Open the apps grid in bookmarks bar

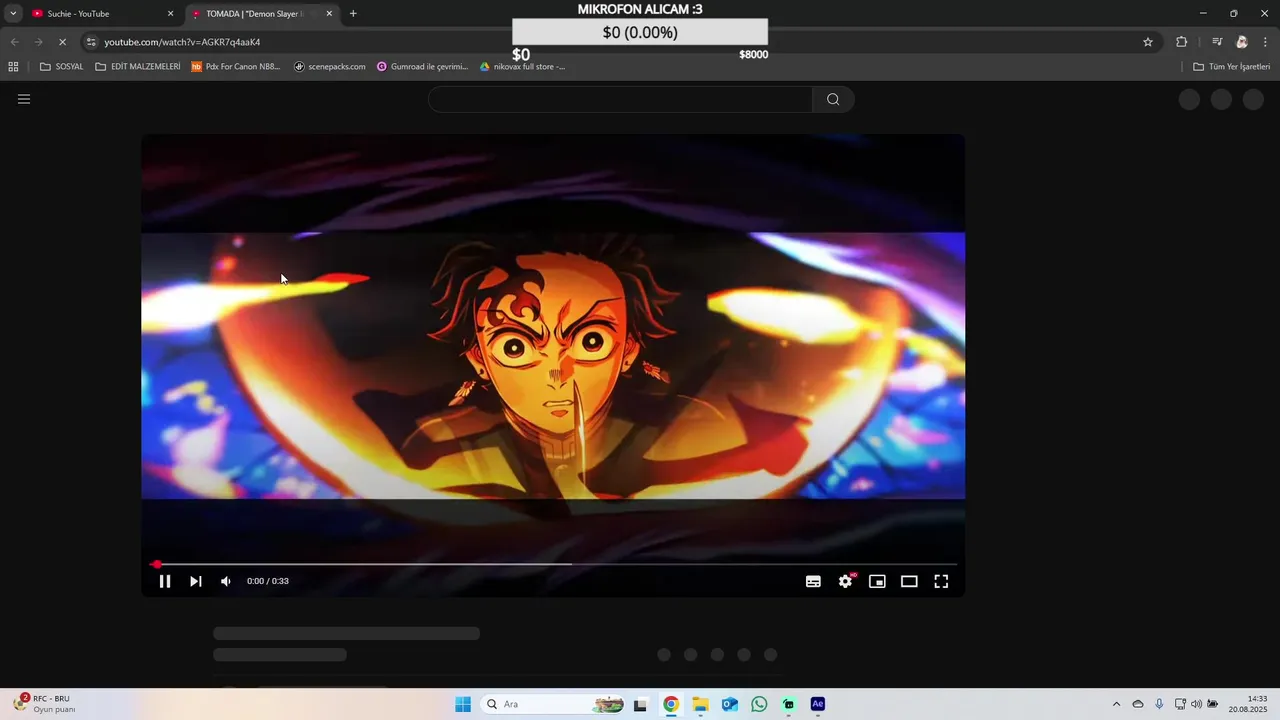point(13,67)
